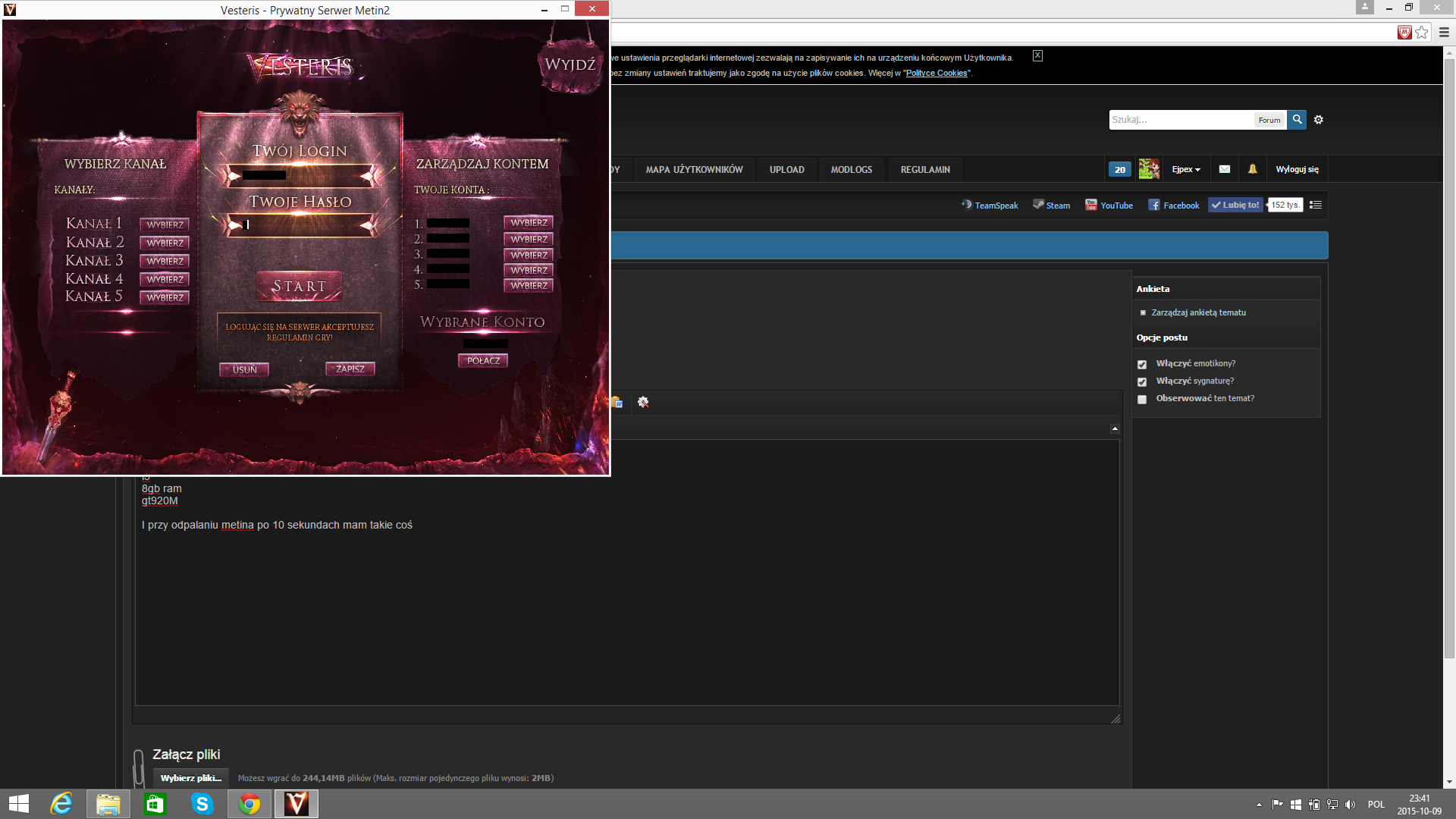Viewport: 1456px width, 819px height.
Task: Open Skype from the taskbar
Action: pyautogui.click(x=202, y=804)
